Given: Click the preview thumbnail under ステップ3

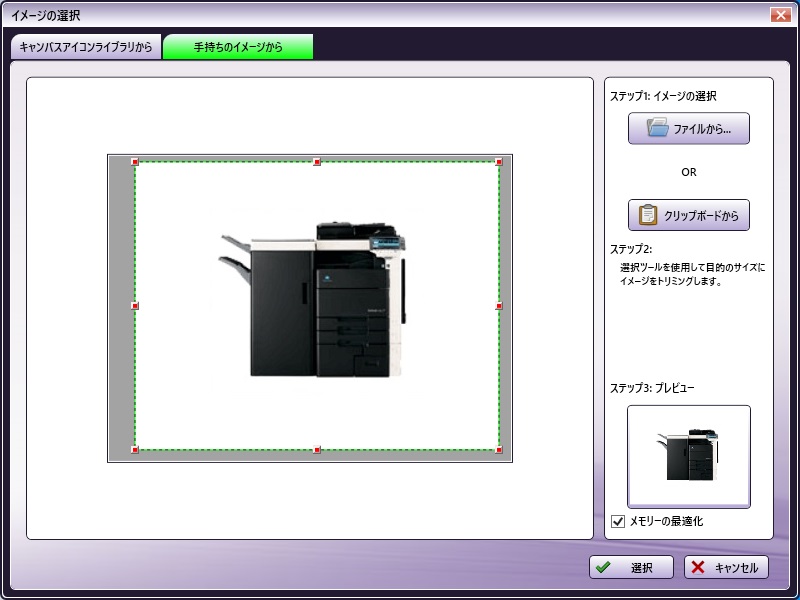Looking at the screenshot, I should pyautogui.click(x=688, y=457).
